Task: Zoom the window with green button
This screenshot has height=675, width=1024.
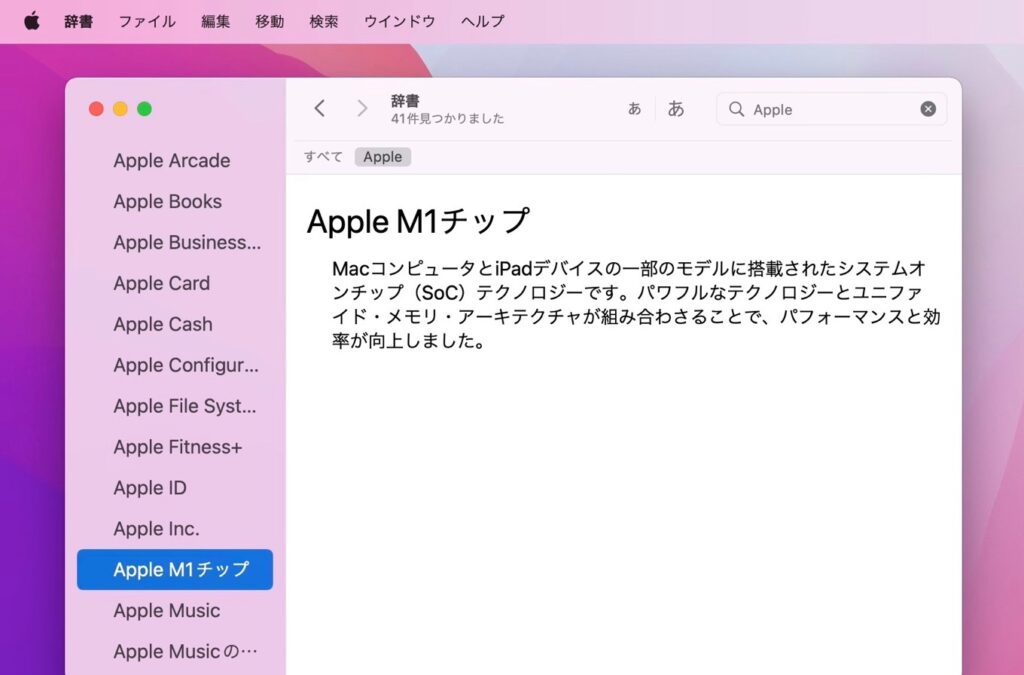Action: (144, 109)
